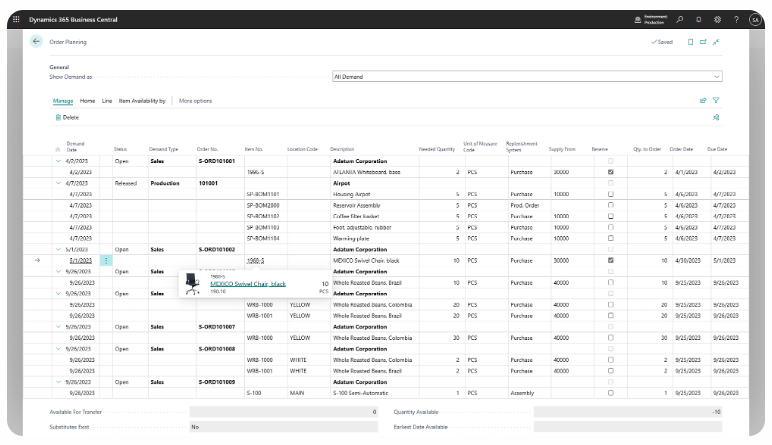Viewport: 772px width, 445px height.
Task: Open the Show Demand as dropdown
Action: point(527,77)
